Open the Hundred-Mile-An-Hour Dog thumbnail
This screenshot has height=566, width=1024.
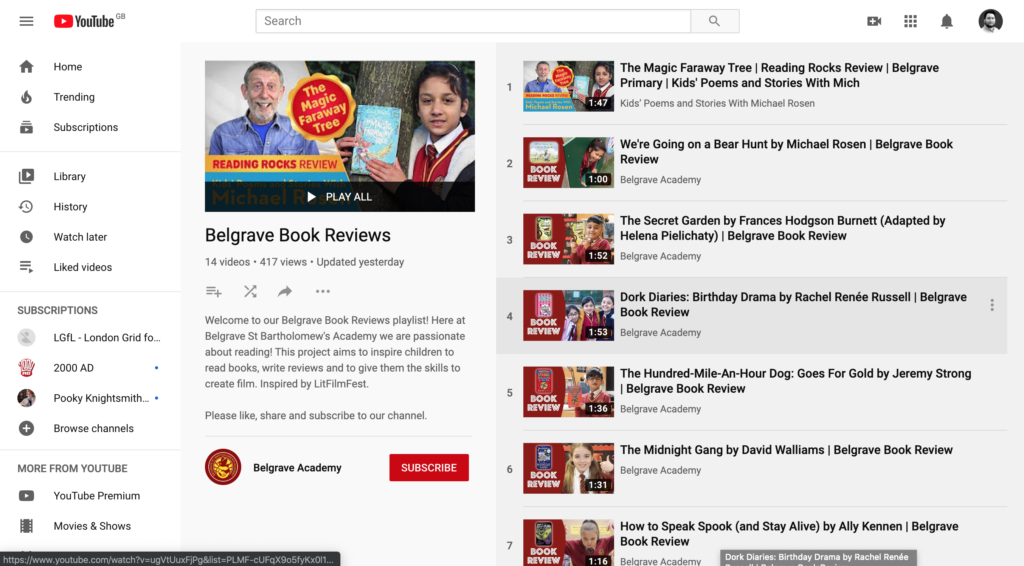coord(568,392)
